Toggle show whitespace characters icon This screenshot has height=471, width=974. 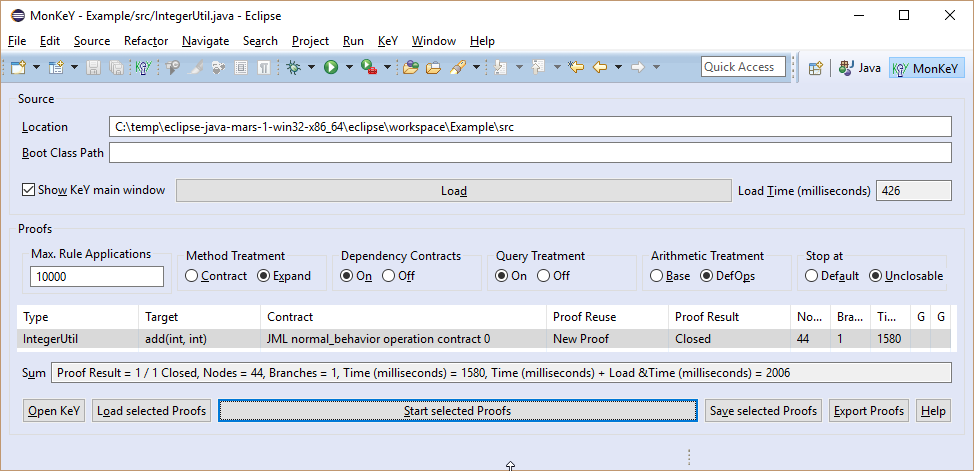point(264,67)
